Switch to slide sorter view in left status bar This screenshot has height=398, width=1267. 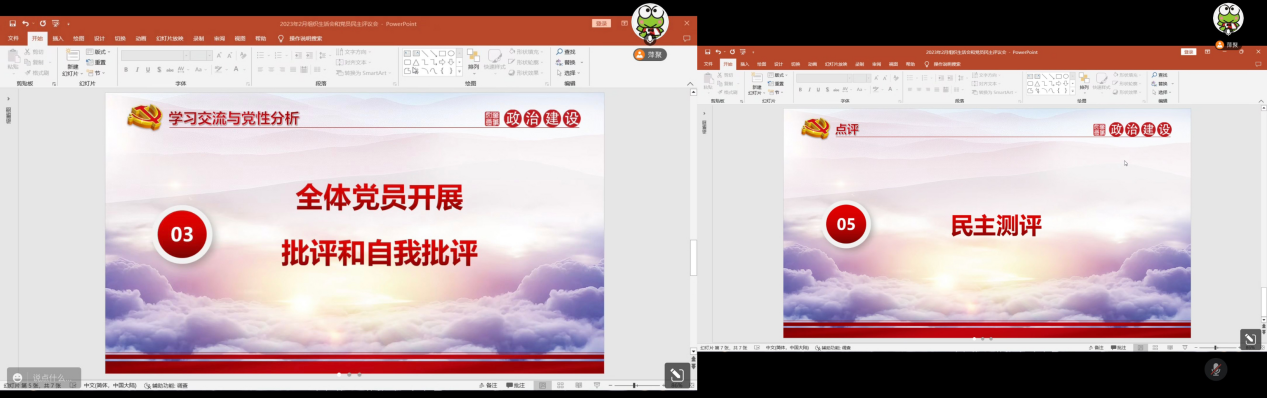click(559, 385)
